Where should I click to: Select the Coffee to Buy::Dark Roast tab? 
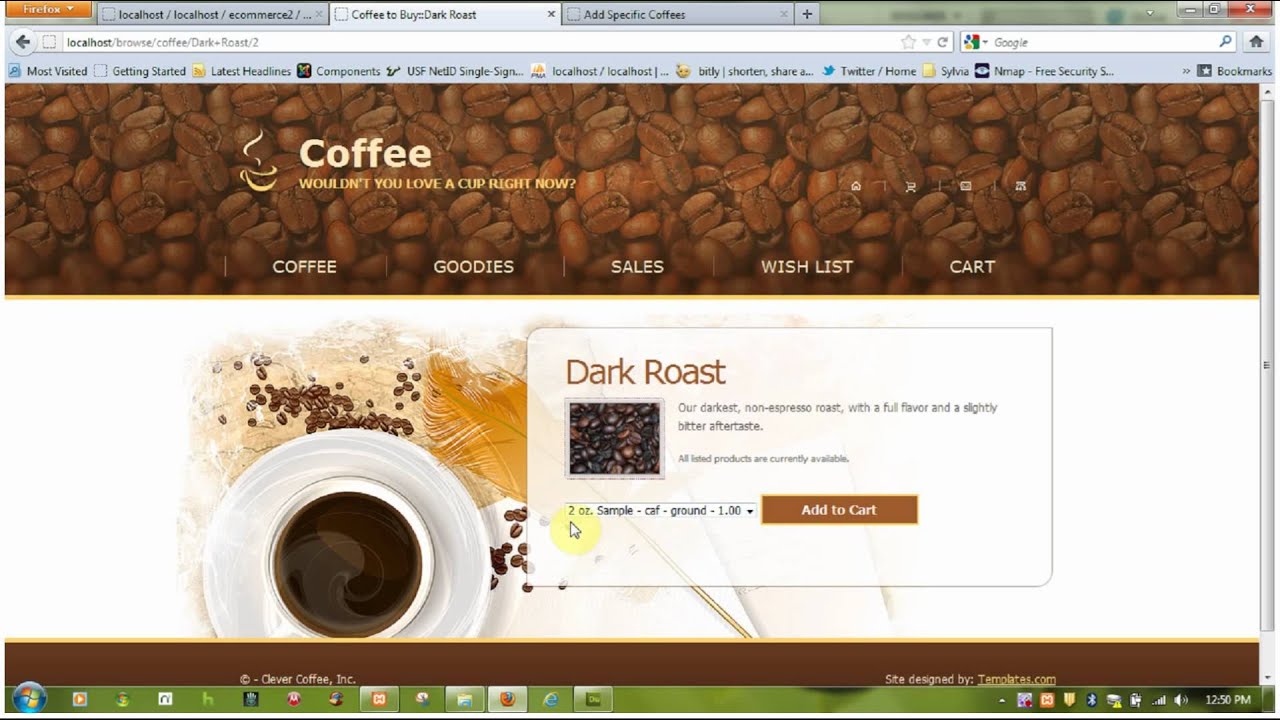[445, 14]
